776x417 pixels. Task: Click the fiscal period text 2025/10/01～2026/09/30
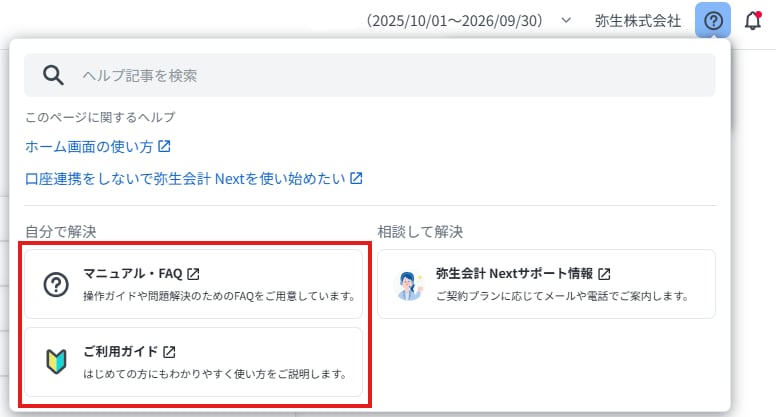(x=455, y=21)
